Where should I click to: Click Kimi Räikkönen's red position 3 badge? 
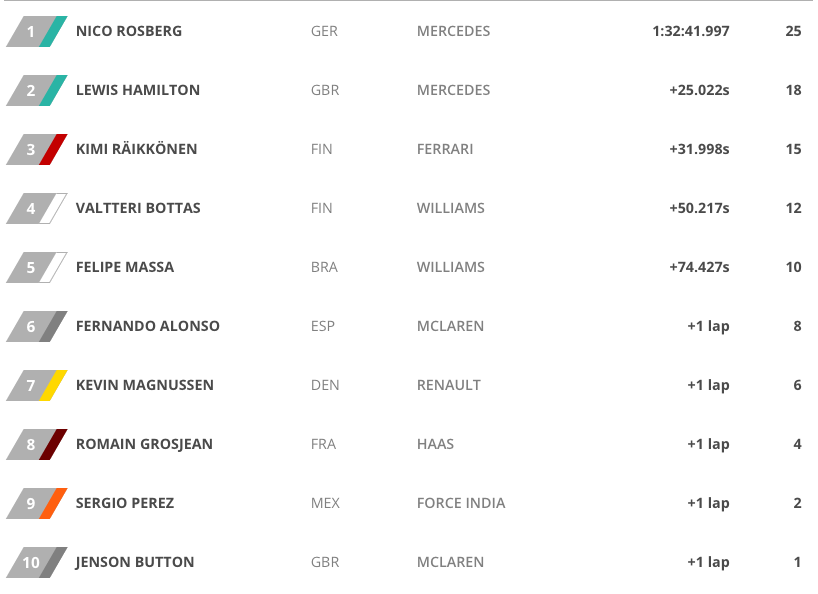click(37, 149)
